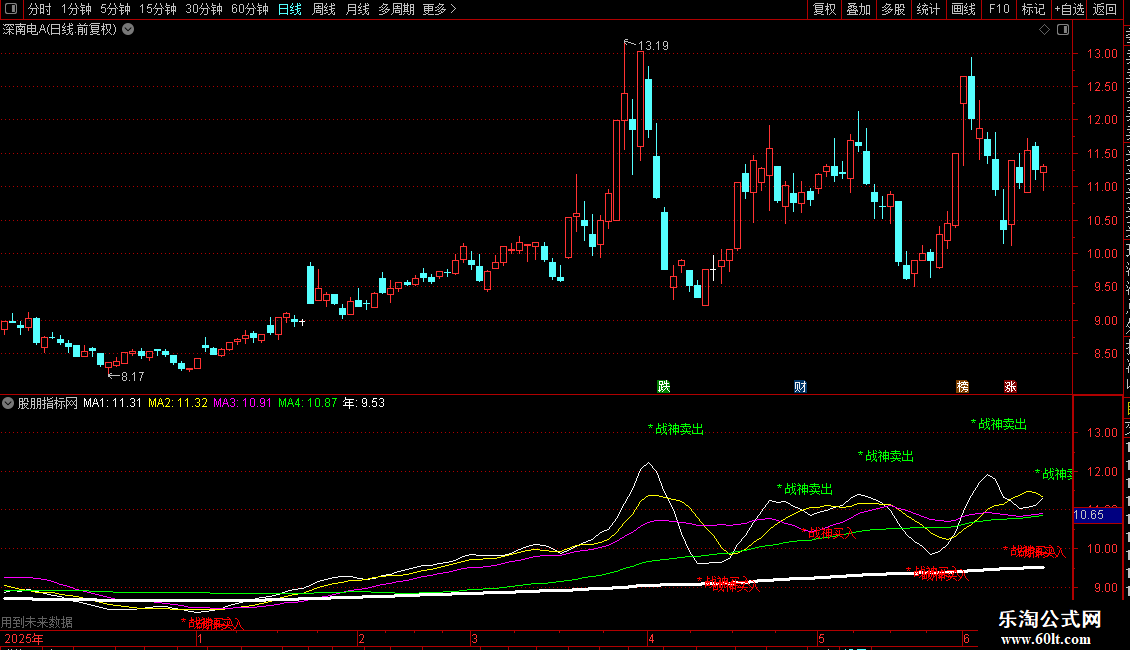Click 深南电A(日线.前复权) chart title
Screen dimensions: 1130x650
click(x=60, y=30)
